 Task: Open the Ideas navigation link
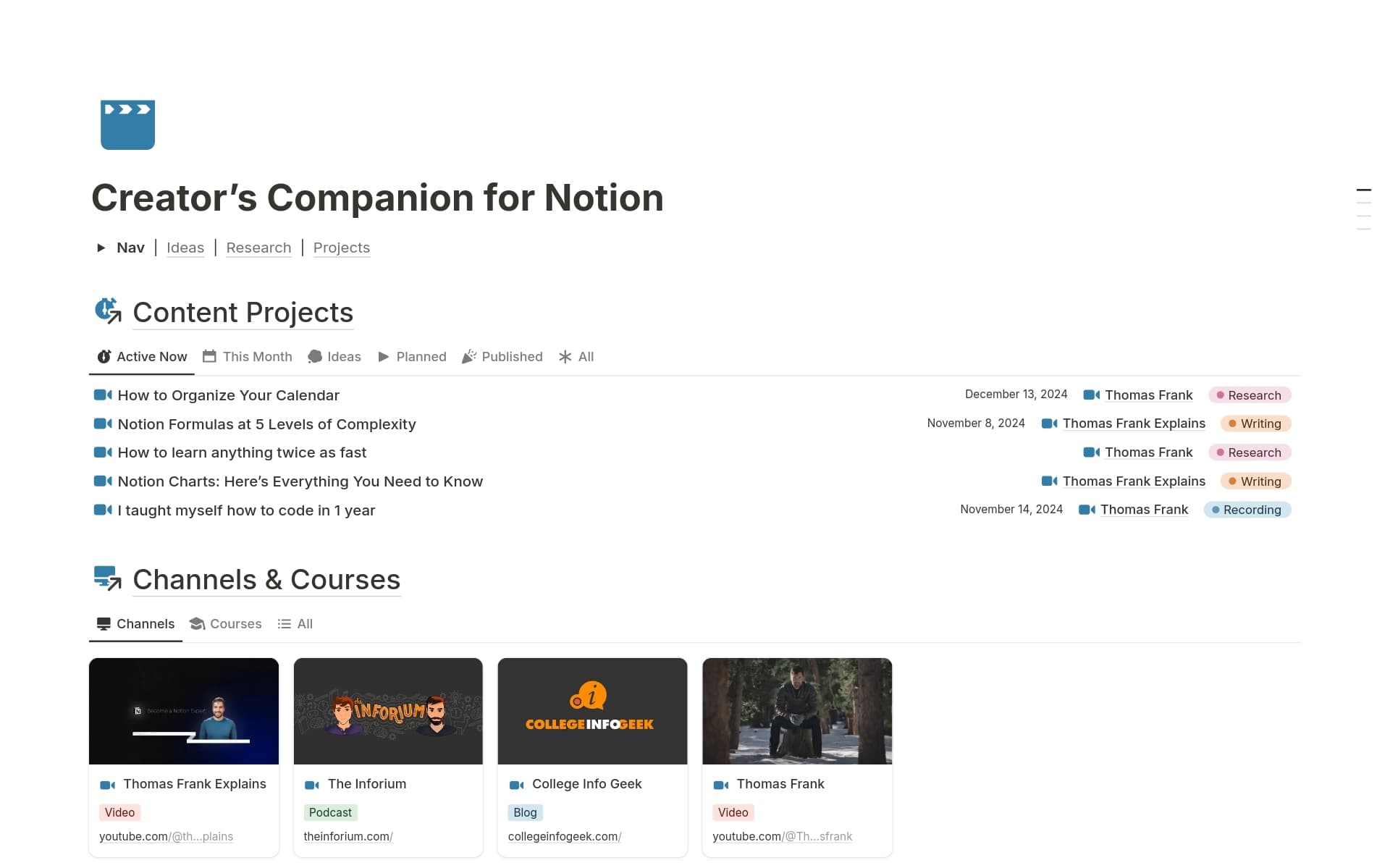coord(185,248)
